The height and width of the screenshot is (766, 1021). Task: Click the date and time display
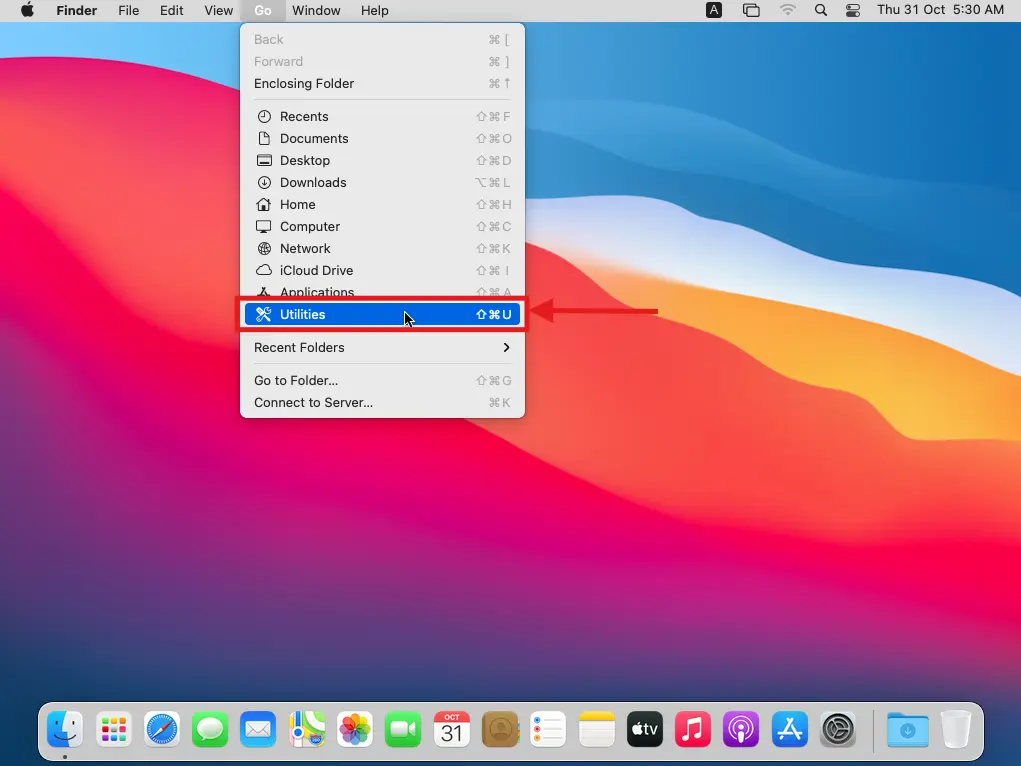[940, 10]
